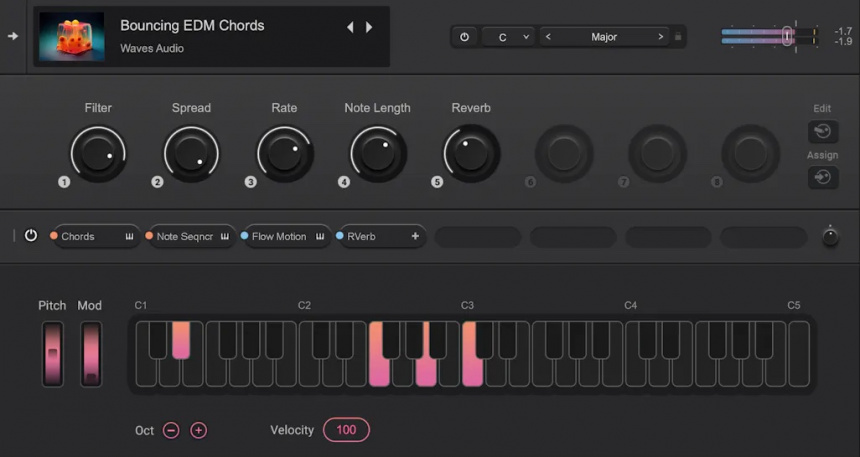Click the Filter knob

pyautogui.click(x=98, y=154)
